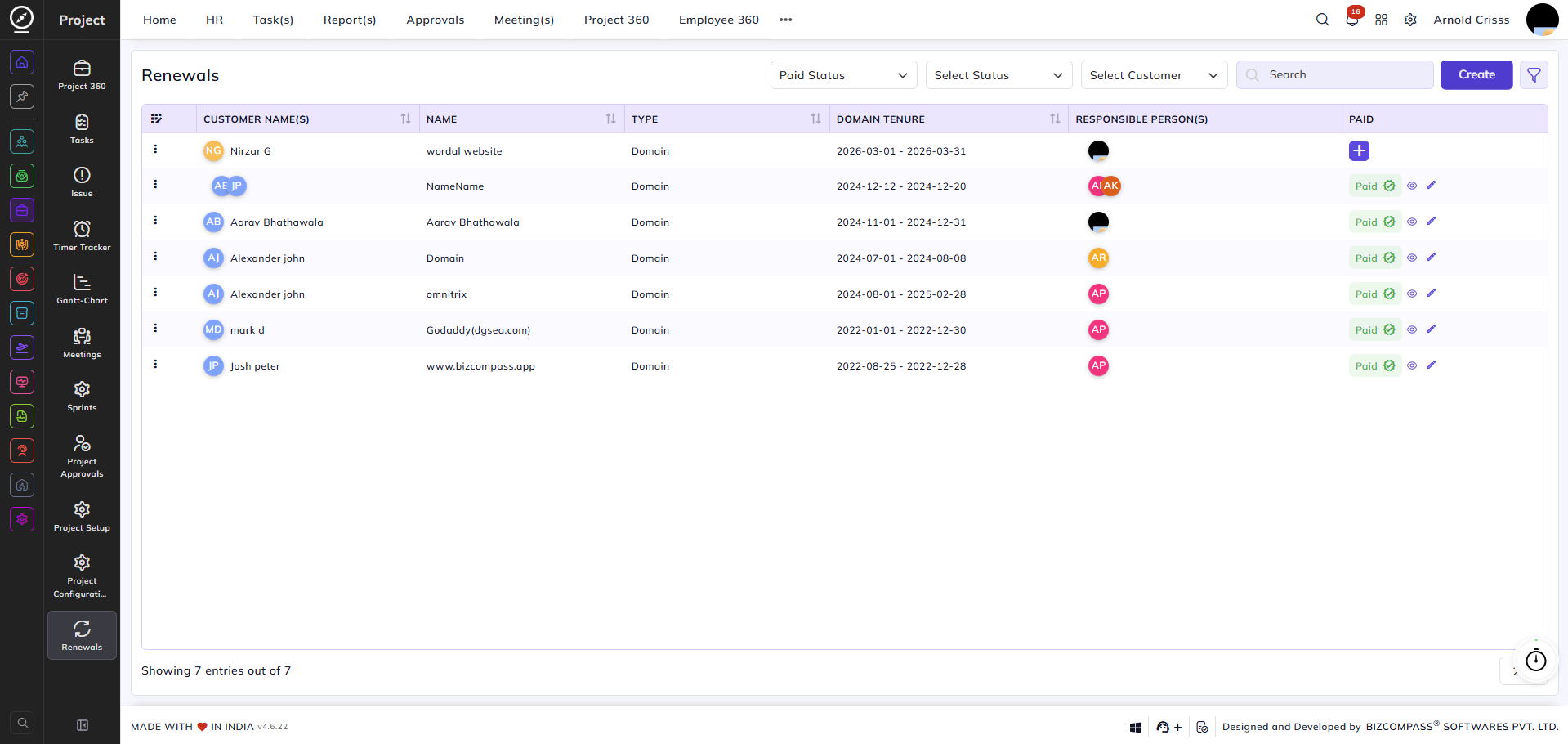
Task: Open the column chooser grid icon
Action: pos(156,119)
